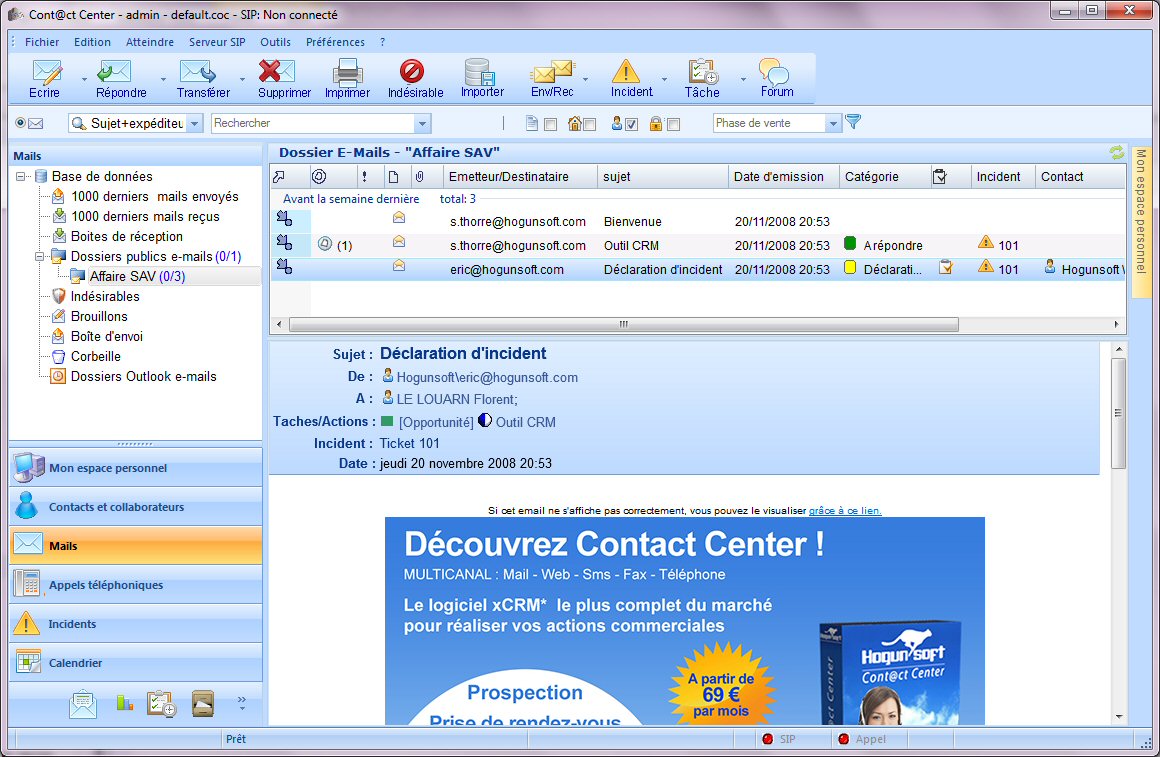Viewport: 1160px width, 757px height.
Task: Open the Fichier menu
Action: point(42,42)
